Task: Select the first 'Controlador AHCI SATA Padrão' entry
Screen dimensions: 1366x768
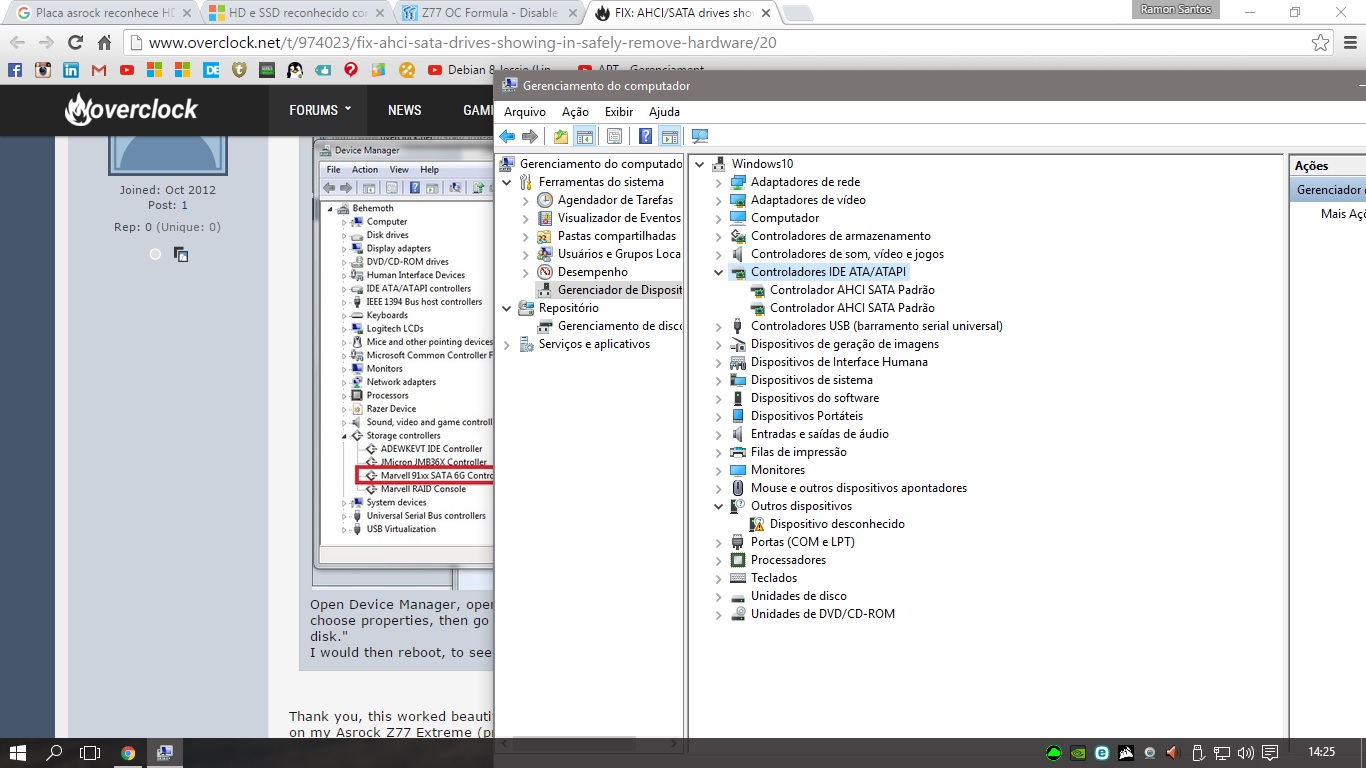Action: tap(852, 290)
